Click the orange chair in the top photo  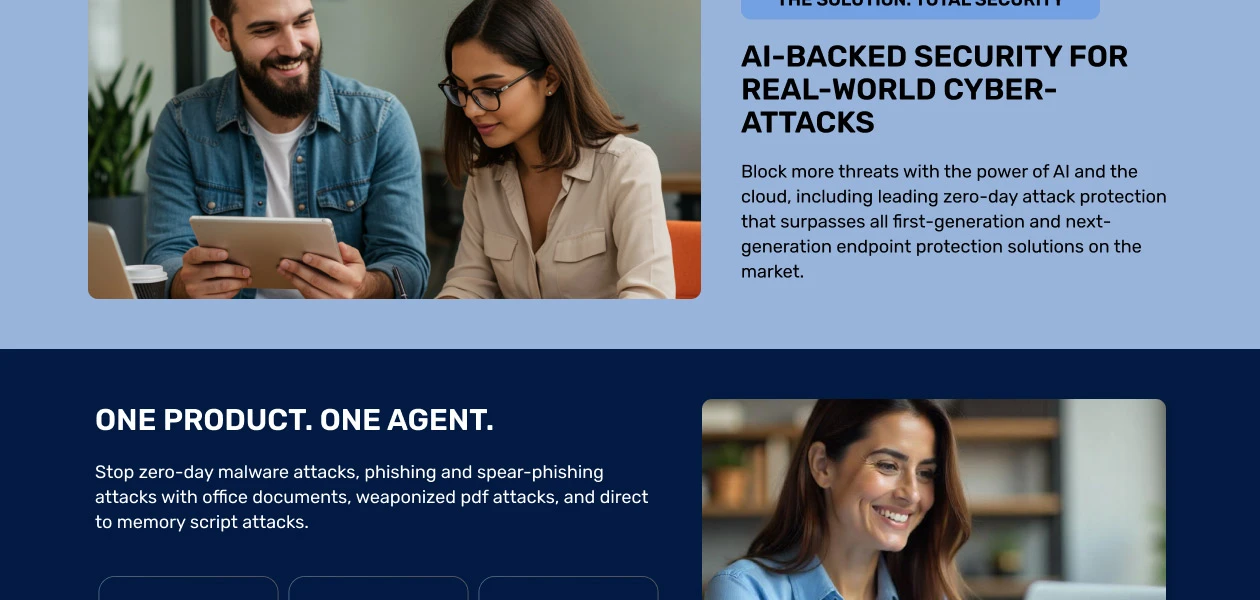[684, 258]
